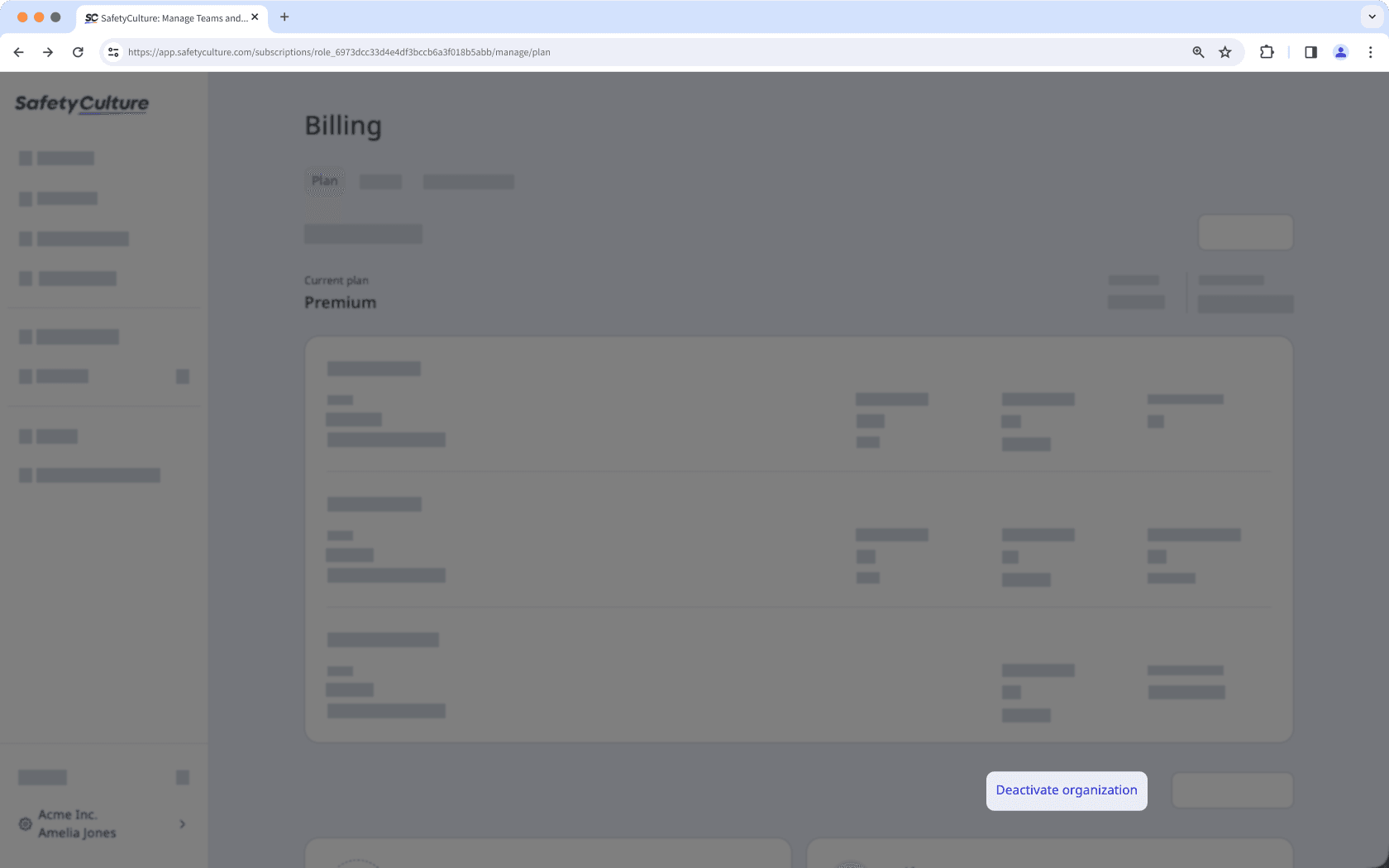Click the forward navigation arrow

(x=48, y=51)
